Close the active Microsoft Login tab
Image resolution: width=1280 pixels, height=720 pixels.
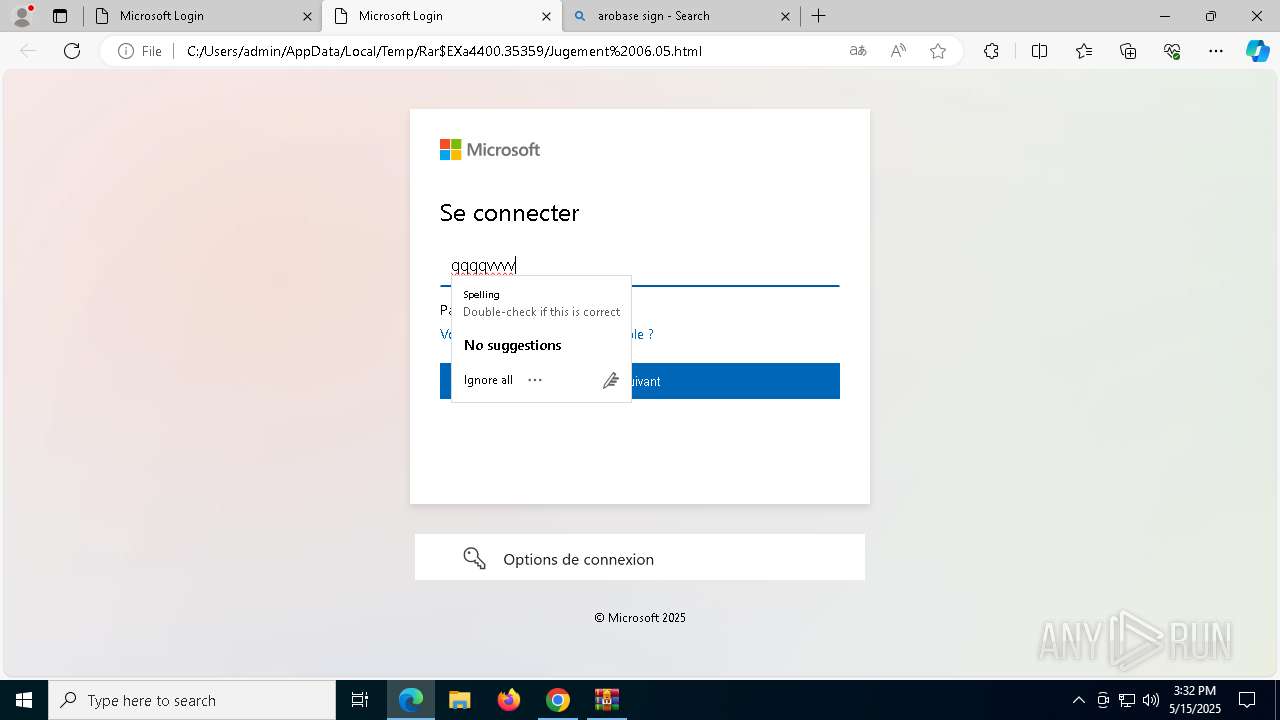(x=546, y=16)
